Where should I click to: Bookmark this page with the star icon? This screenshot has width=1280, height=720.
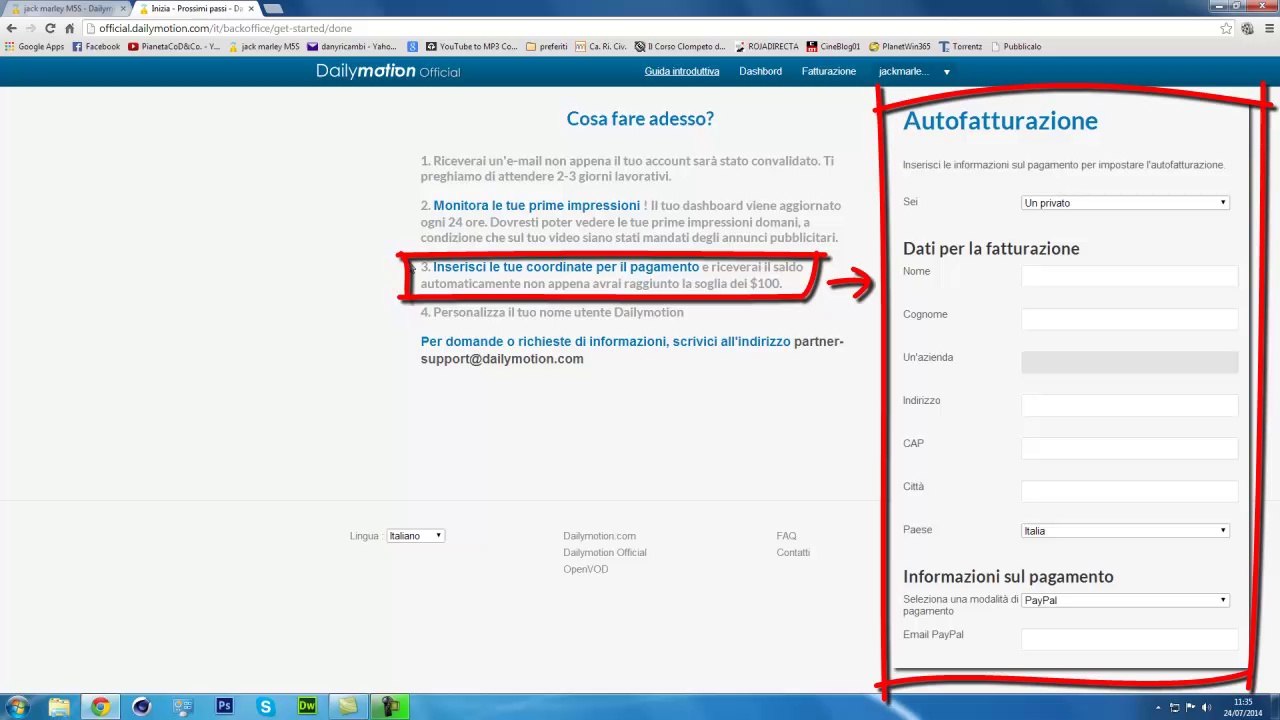[x=1226, y=28]
